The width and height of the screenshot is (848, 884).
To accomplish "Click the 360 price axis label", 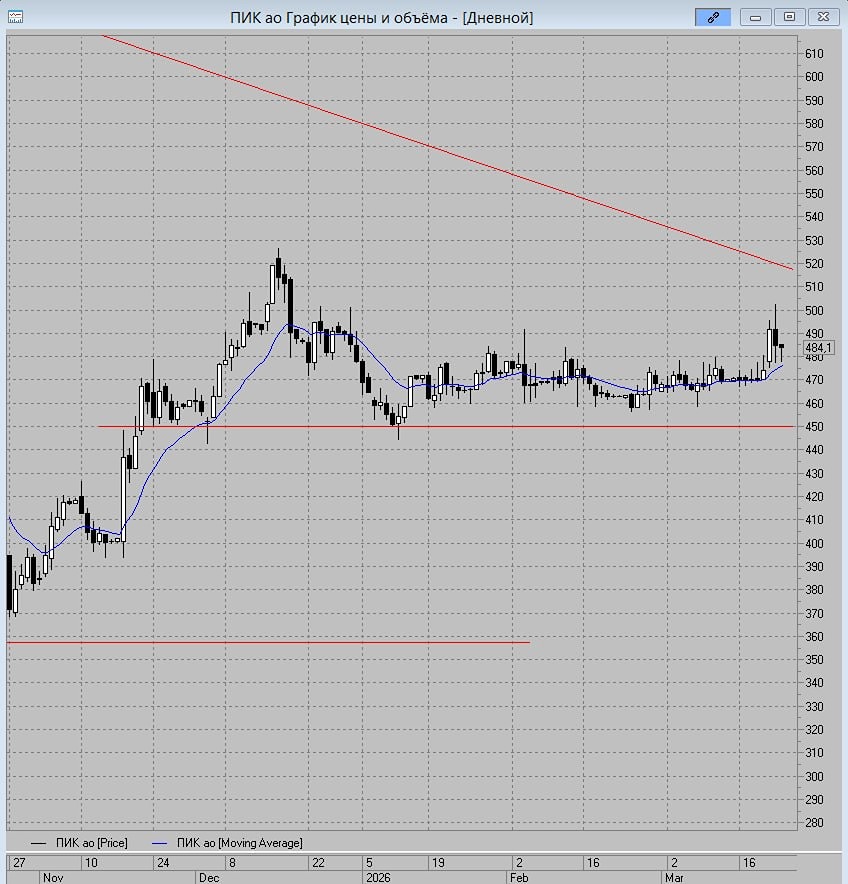I will [814, 637].
